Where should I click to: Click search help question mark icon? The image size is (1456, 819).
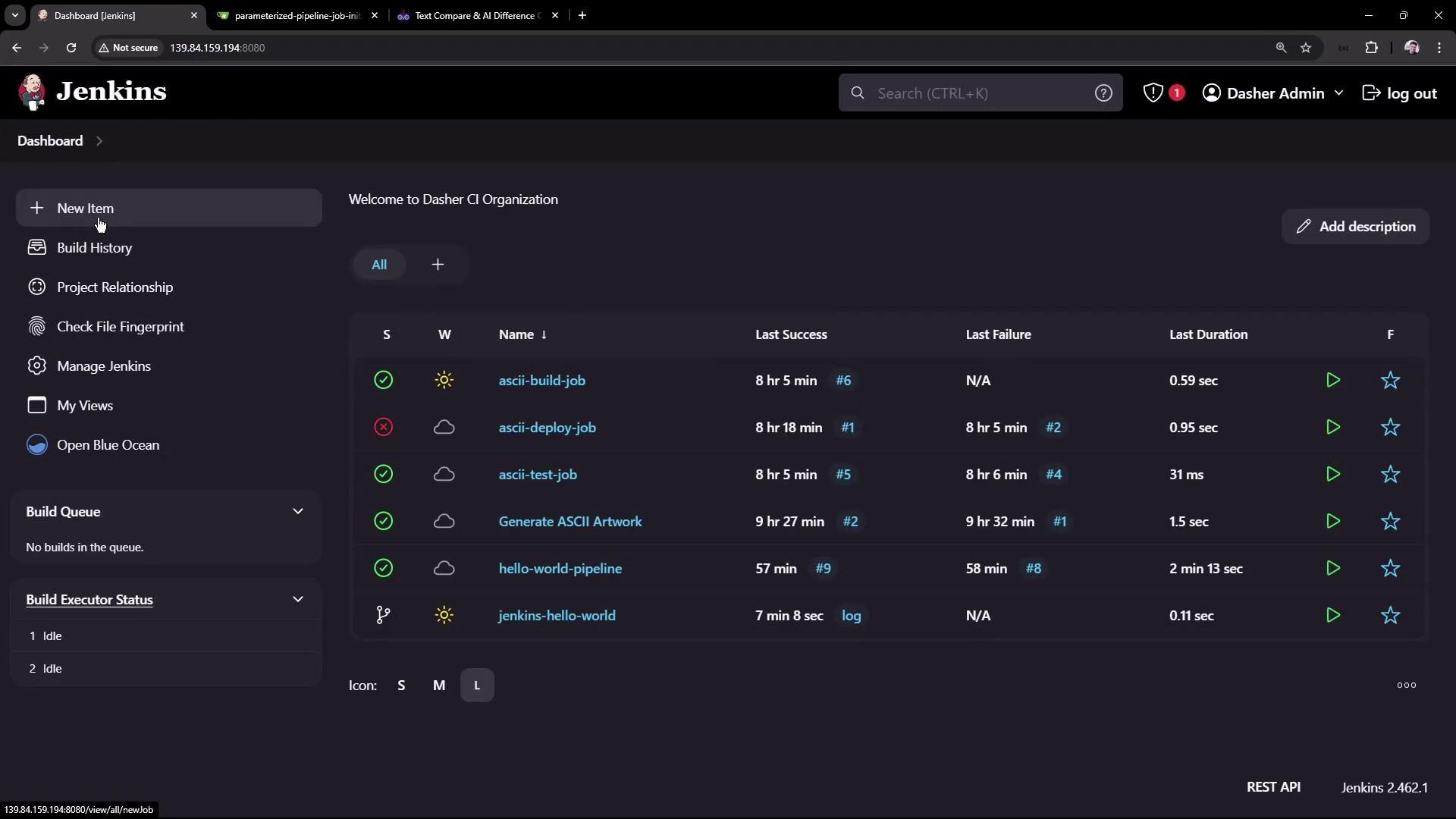pos(1103,93)
